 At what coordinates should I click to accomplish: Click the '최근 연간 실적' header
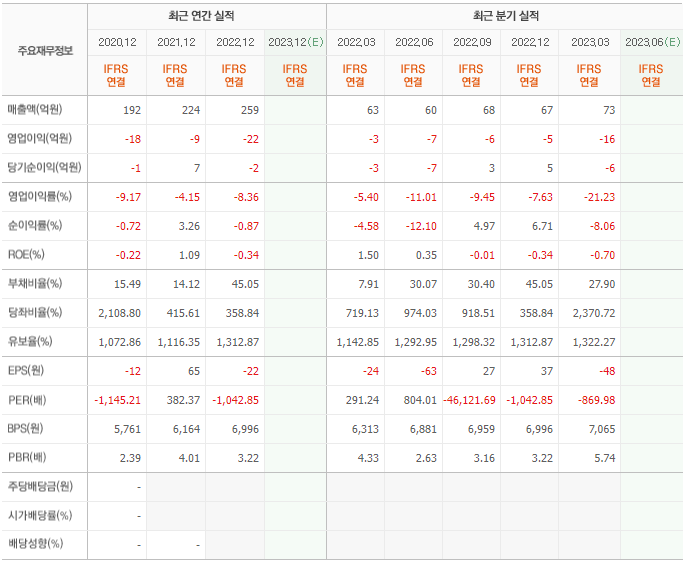(201, 16)
